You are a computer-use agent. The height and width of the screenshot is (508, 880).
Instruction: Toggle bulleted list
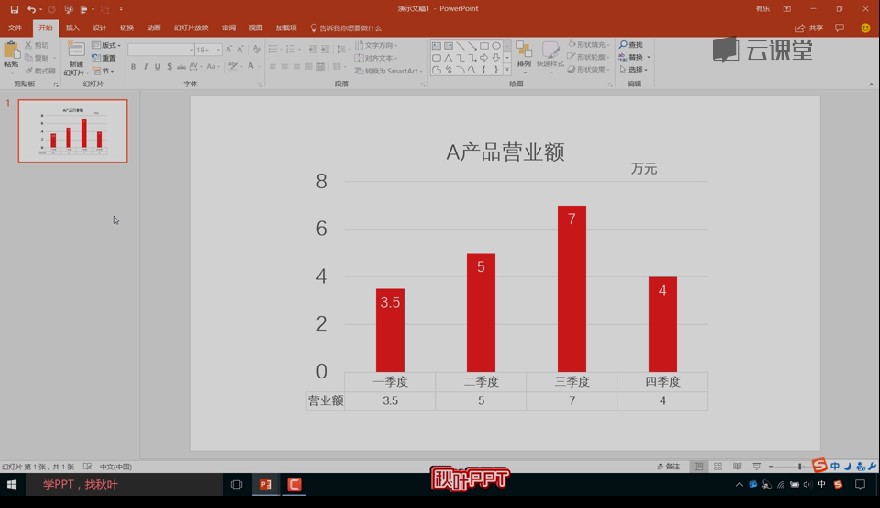coord(275,49)
